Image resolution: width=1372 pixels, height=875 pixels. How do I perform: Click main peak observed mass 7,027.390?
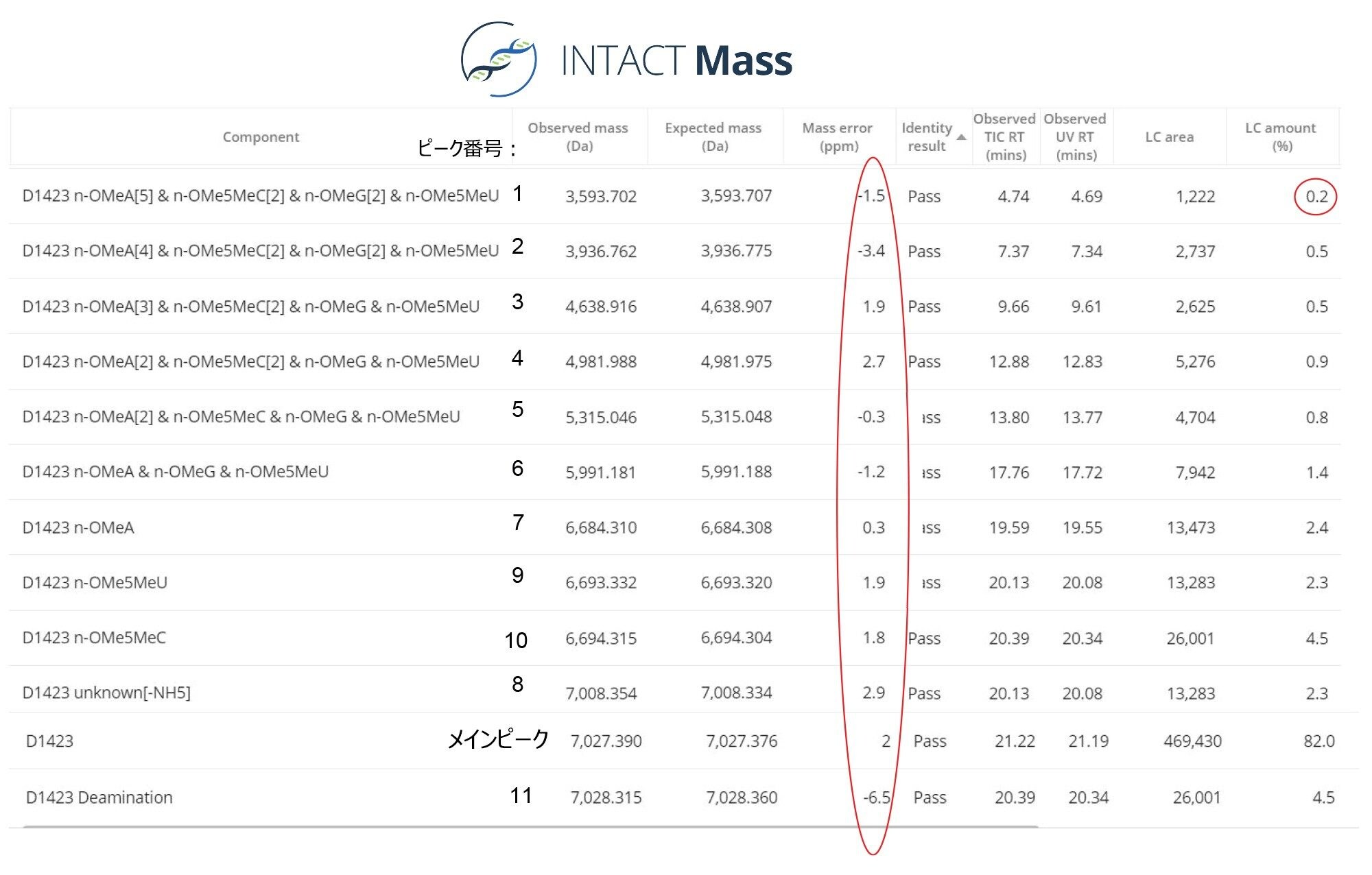(606, 741)
